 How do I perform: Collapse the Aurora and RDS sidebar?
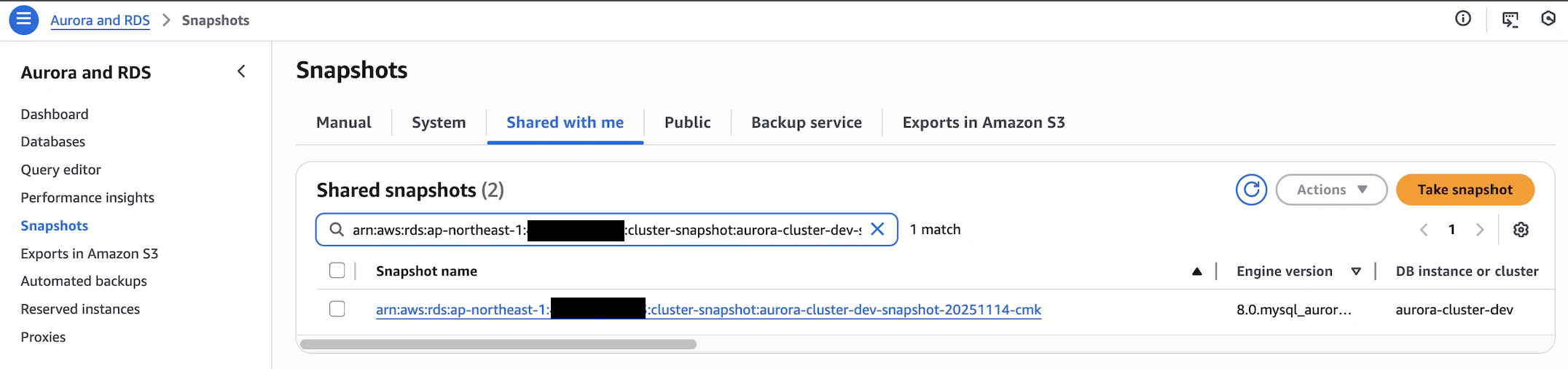[x=241, y=71]
